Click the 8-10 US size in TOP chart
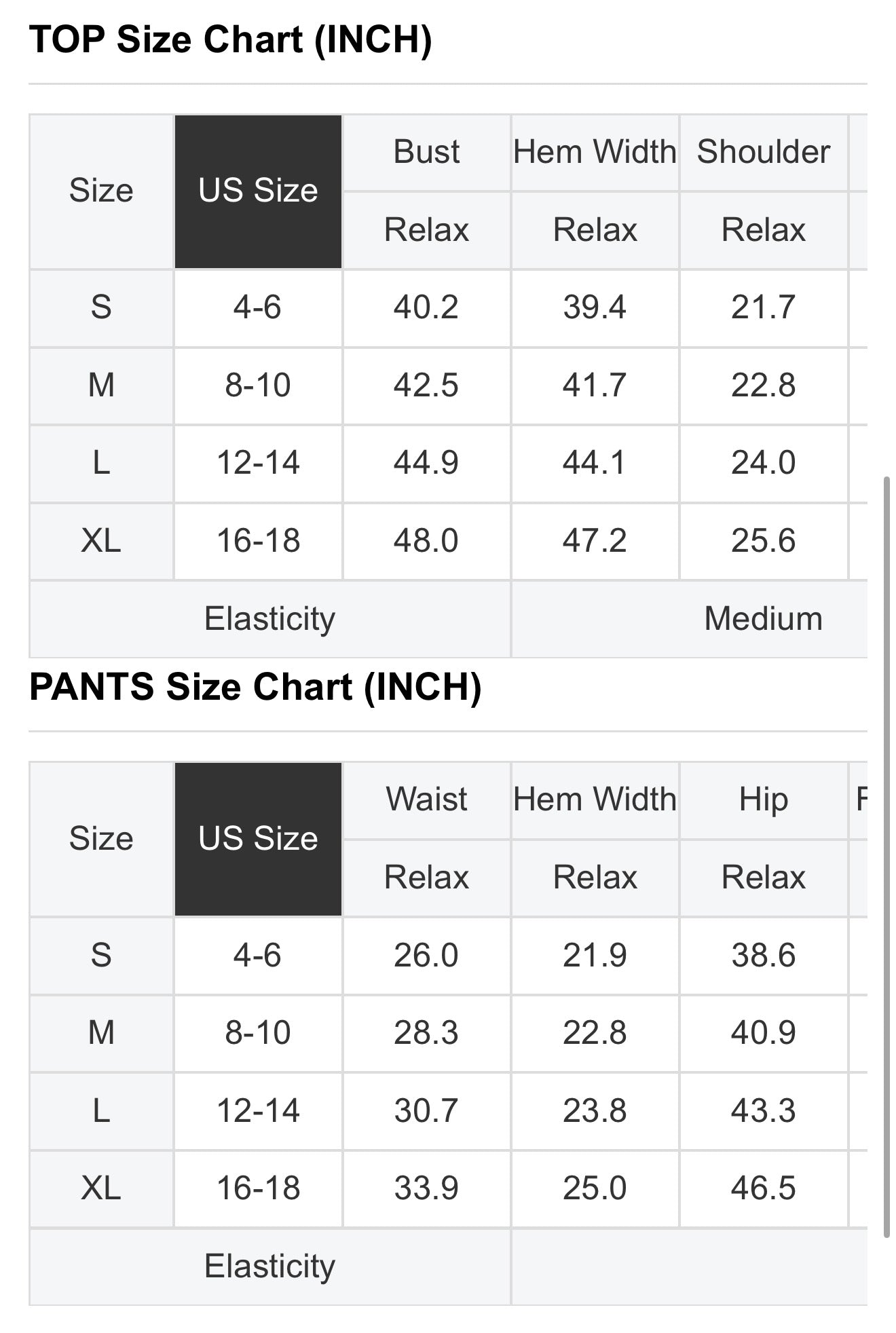 pos(258,386)
